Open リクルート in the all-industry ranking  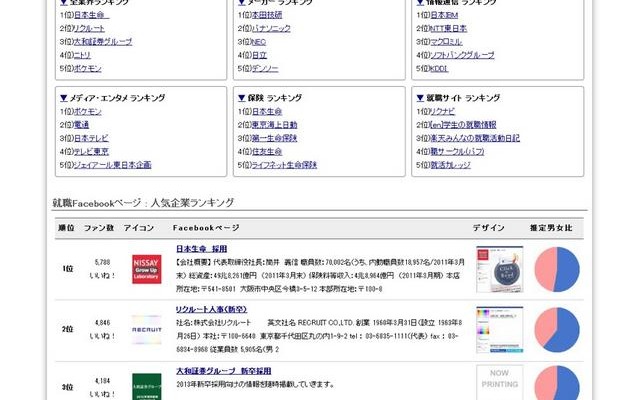pos(89,29)
